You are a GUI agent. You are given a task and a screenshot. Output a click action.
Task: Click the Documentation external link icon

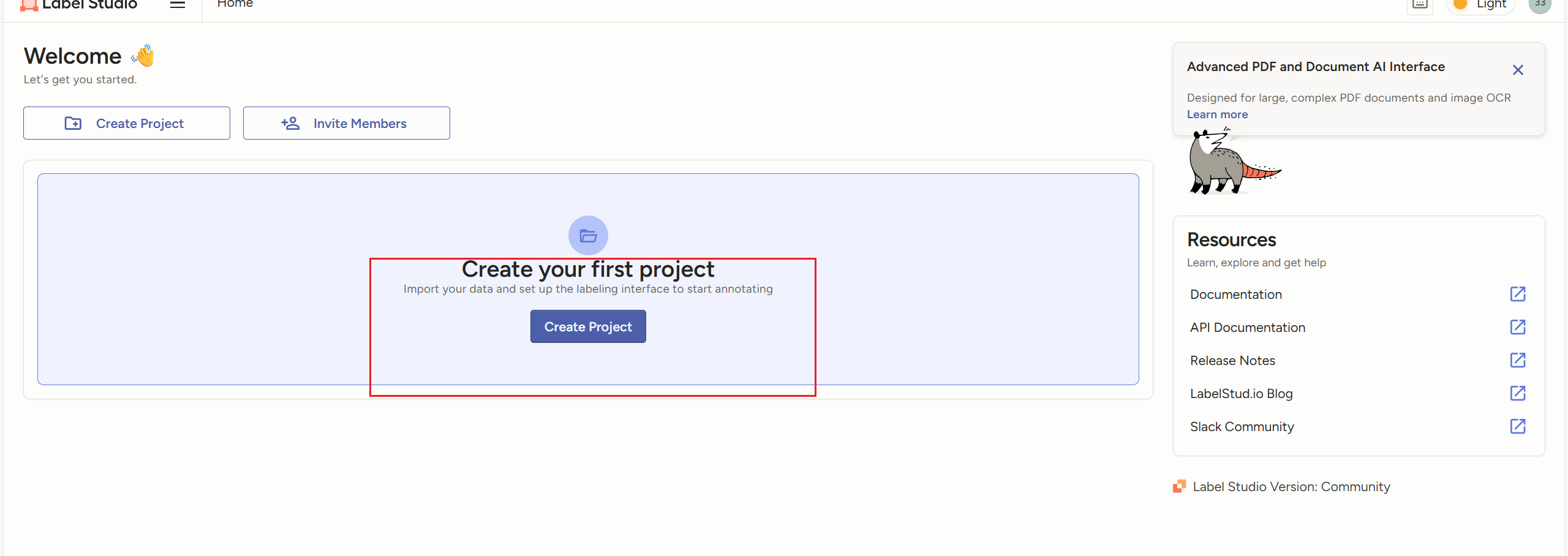click(1518, 294)
